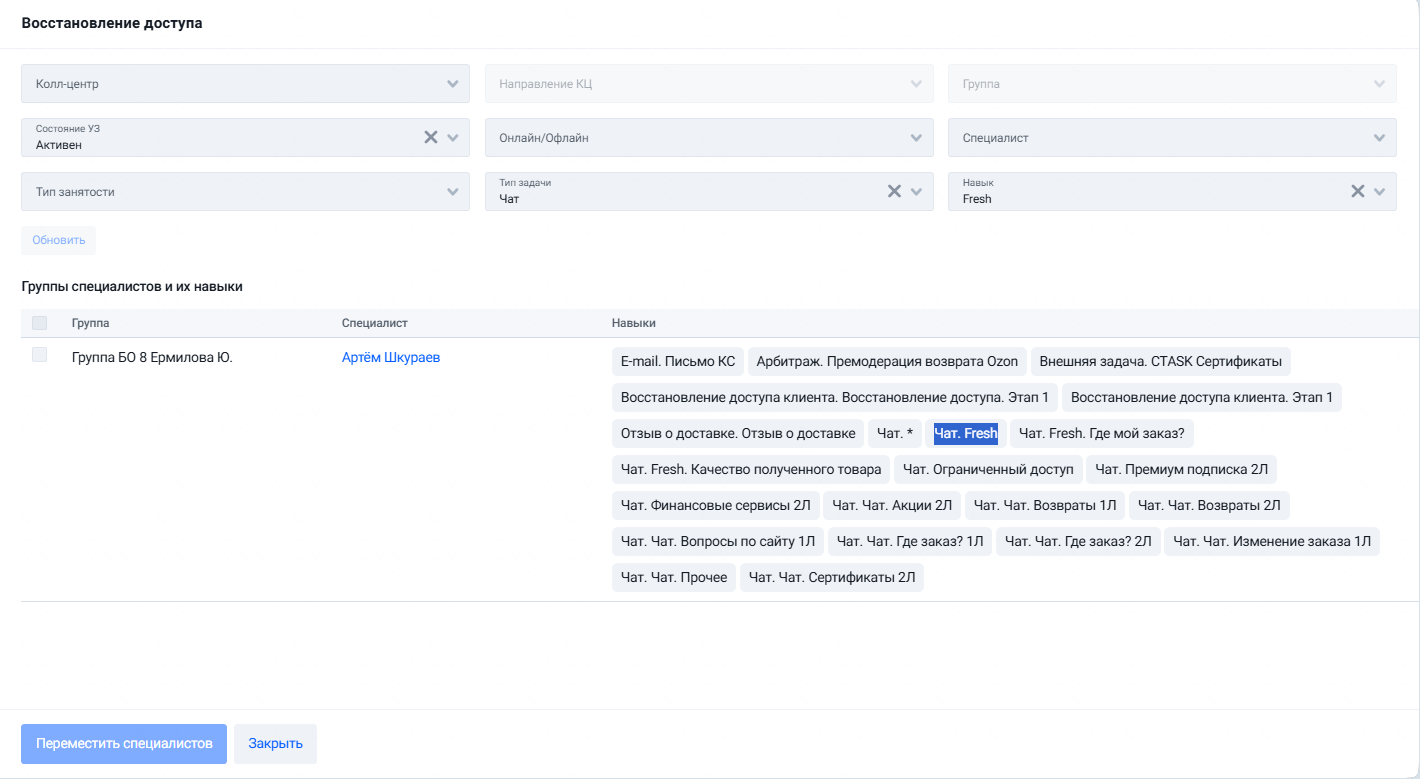Check the Группа БО 8 Ермилова Ю. row

coord(40,355)
